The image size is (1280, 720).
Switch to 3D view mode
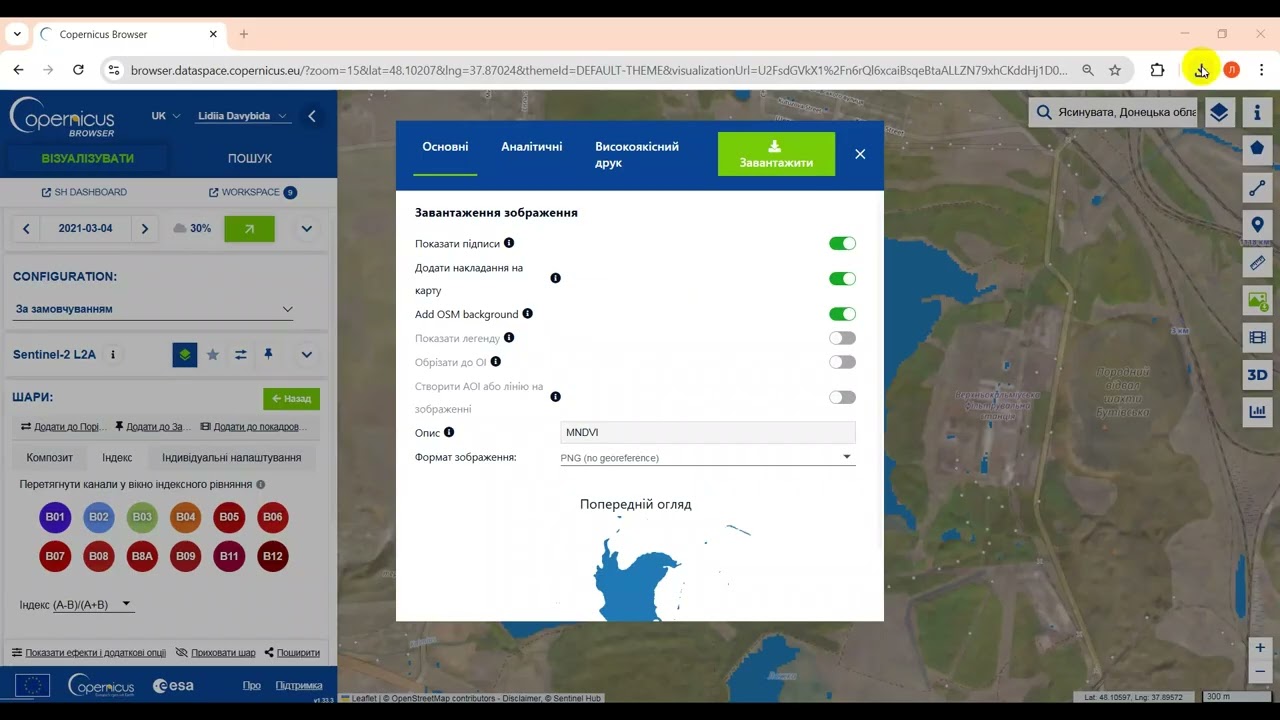pyautogui.click(x=1257, y=375)
